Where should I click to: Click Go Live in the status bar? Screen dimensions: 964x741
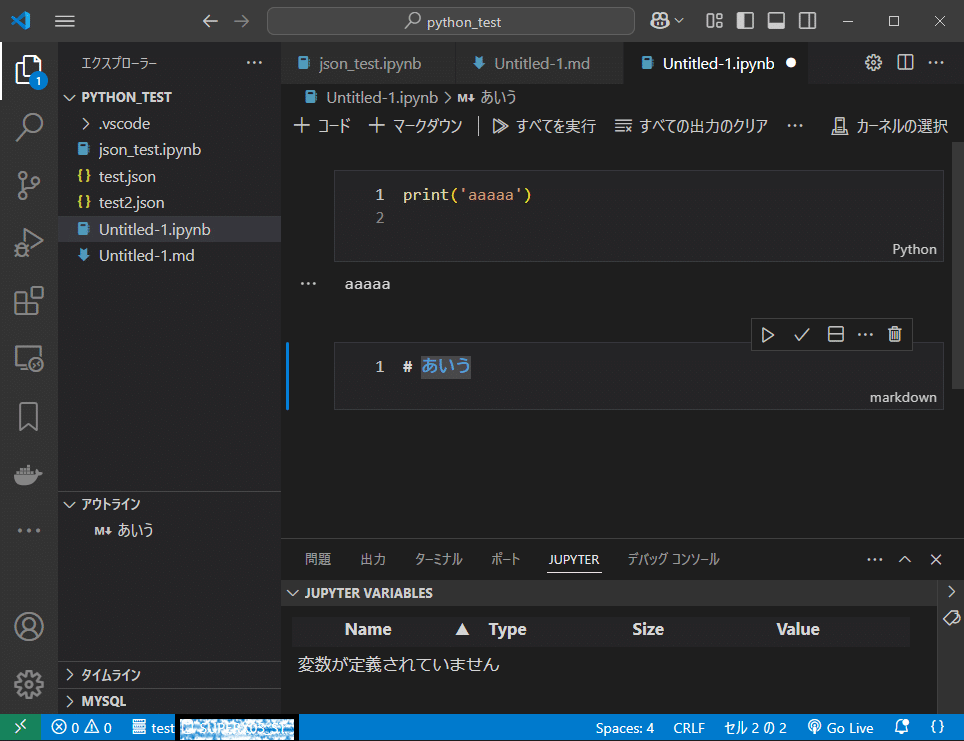841,727
